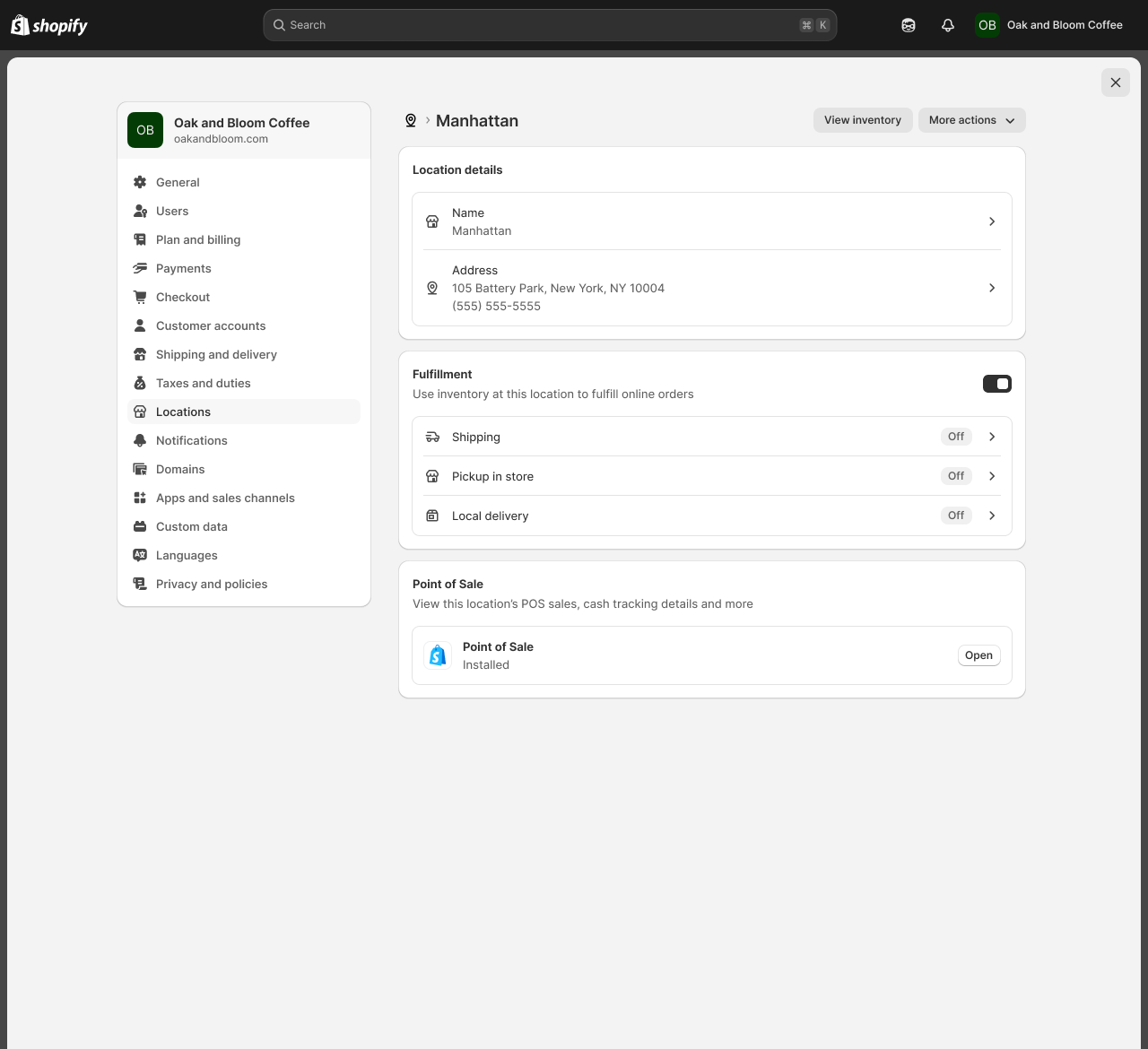Screen dimensions: 1148x1049
Task: Click the Shipping and delivery icon
Action: pyautogui.click(x=140, y=354)
